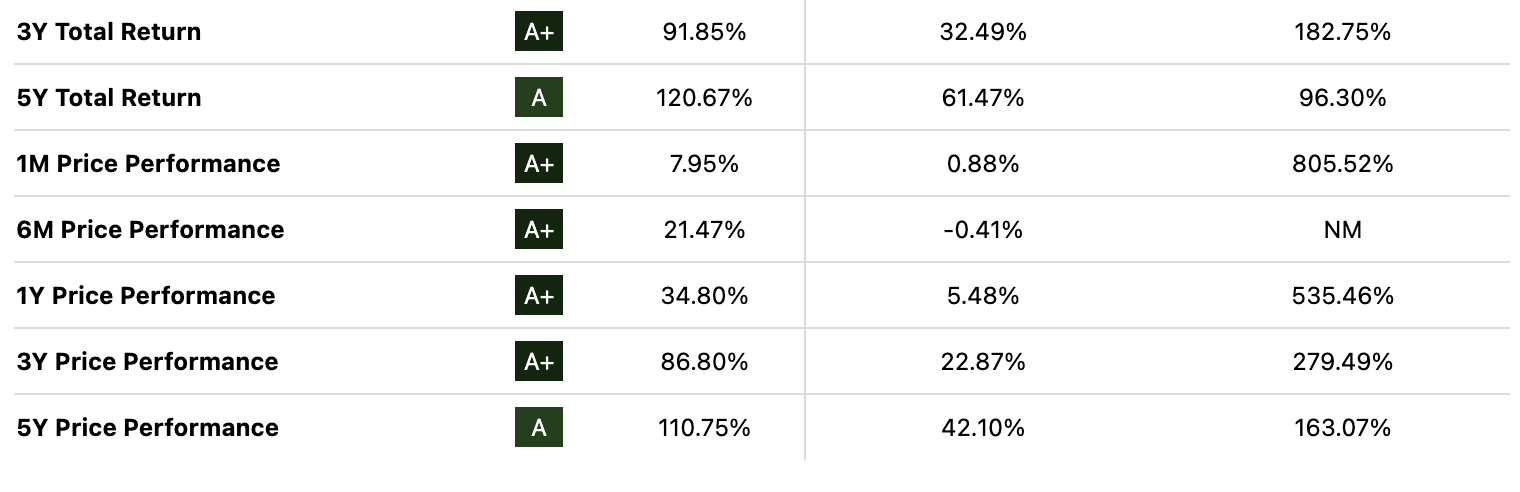Image resolution: width=1520 pixels, height=492 pixels.
Task: Click the 535.46% value
Action: point(1342,296)
